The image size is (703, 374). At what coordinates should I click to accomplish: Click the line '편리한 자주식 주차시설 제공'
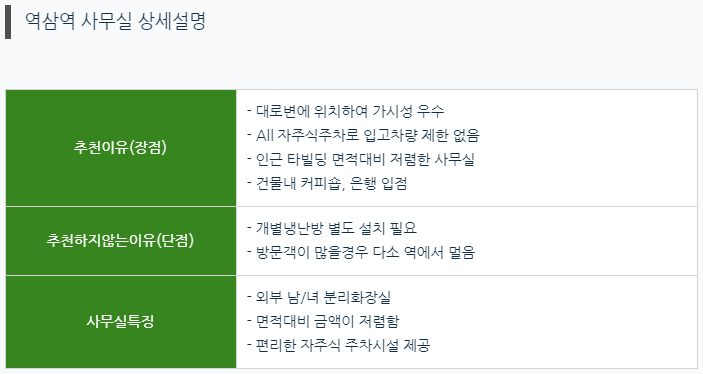338,345
